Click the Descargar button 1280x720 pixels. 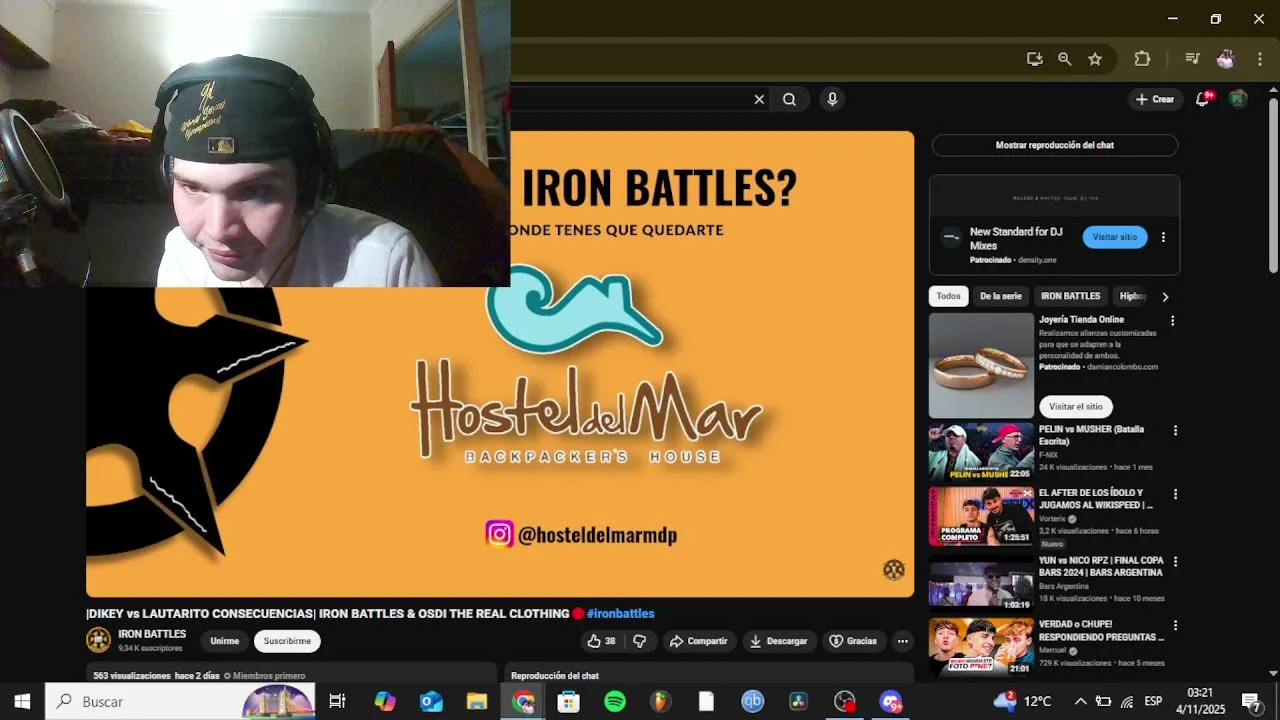pyautogui.click(x=778, y=641)
